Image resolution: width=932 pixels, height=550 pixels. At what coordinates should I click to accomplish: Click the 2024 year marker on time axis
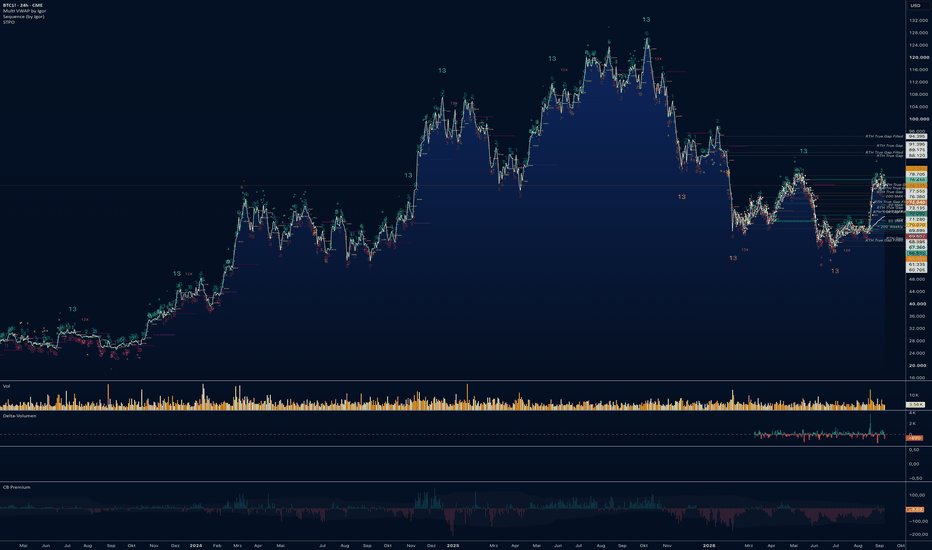coord(196,545)
